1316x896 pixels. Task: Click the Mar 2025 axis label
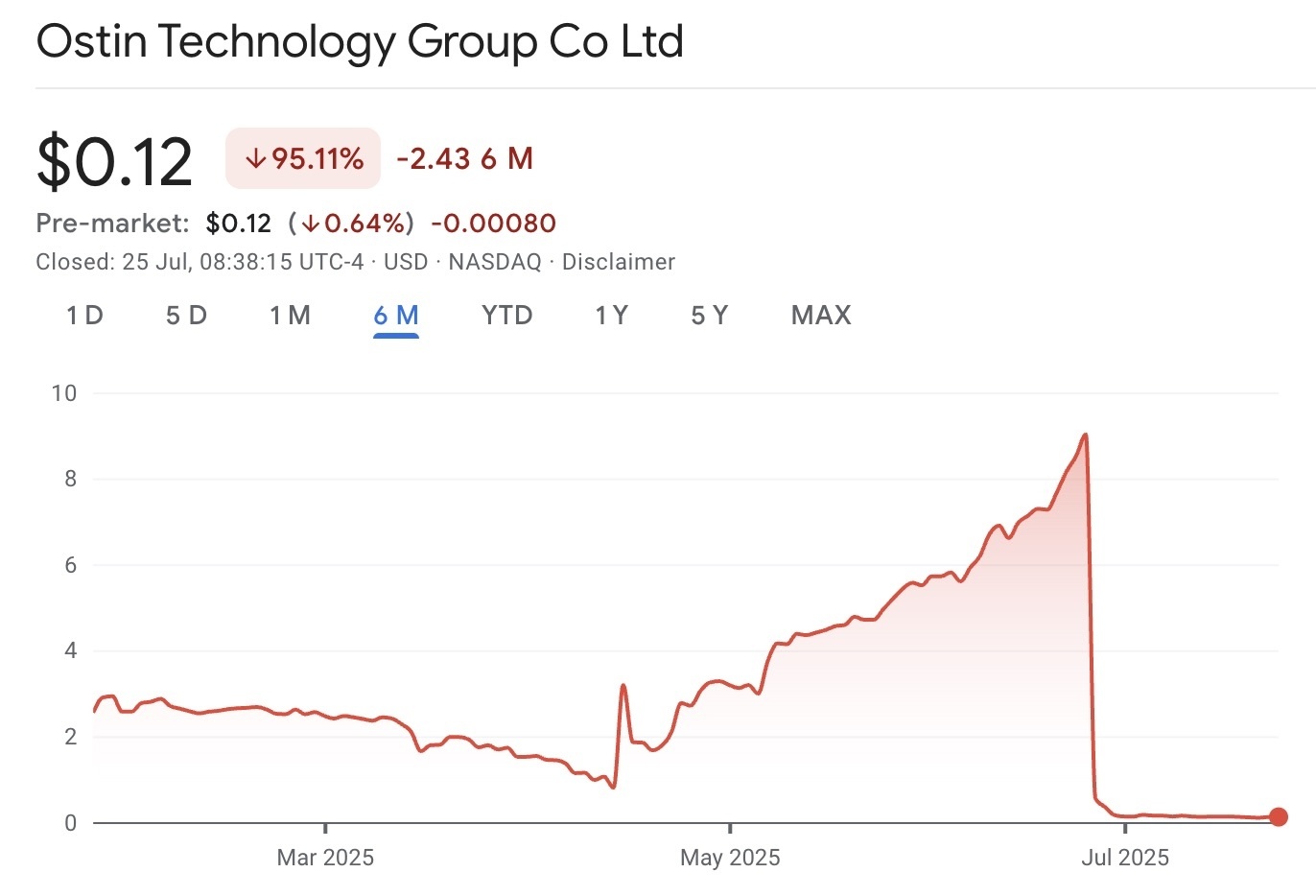click(x=325, y=858)
